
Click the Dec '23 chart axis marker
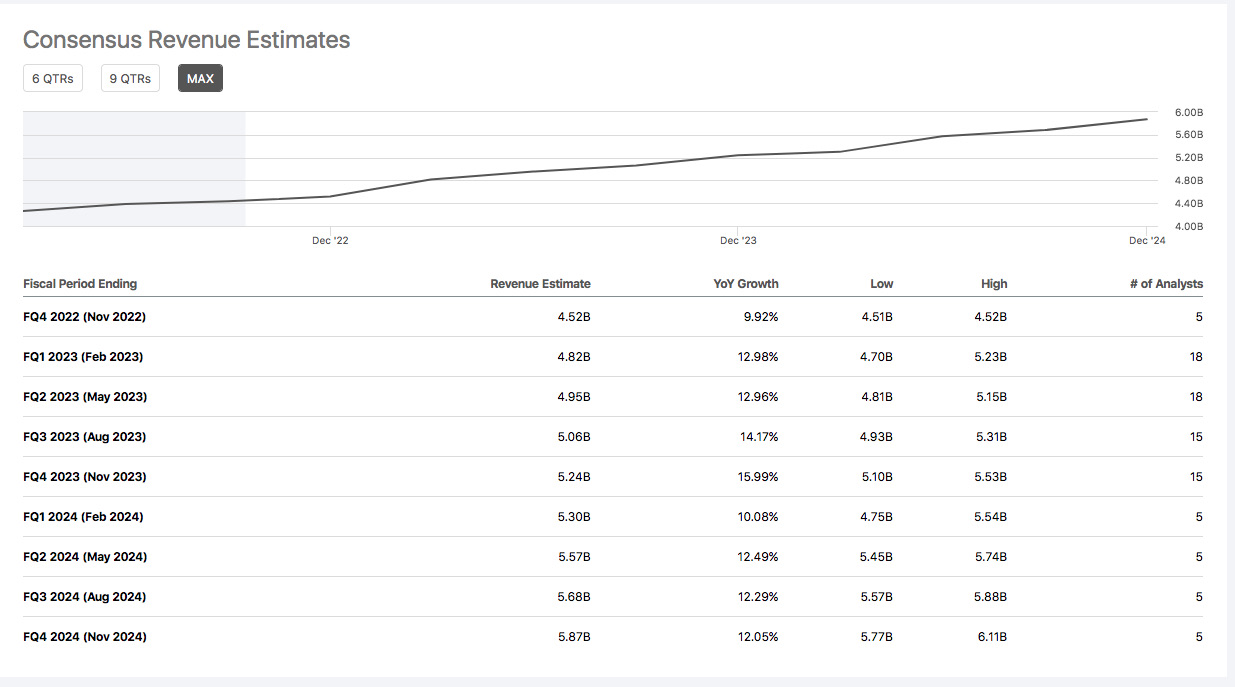(738, 240)
